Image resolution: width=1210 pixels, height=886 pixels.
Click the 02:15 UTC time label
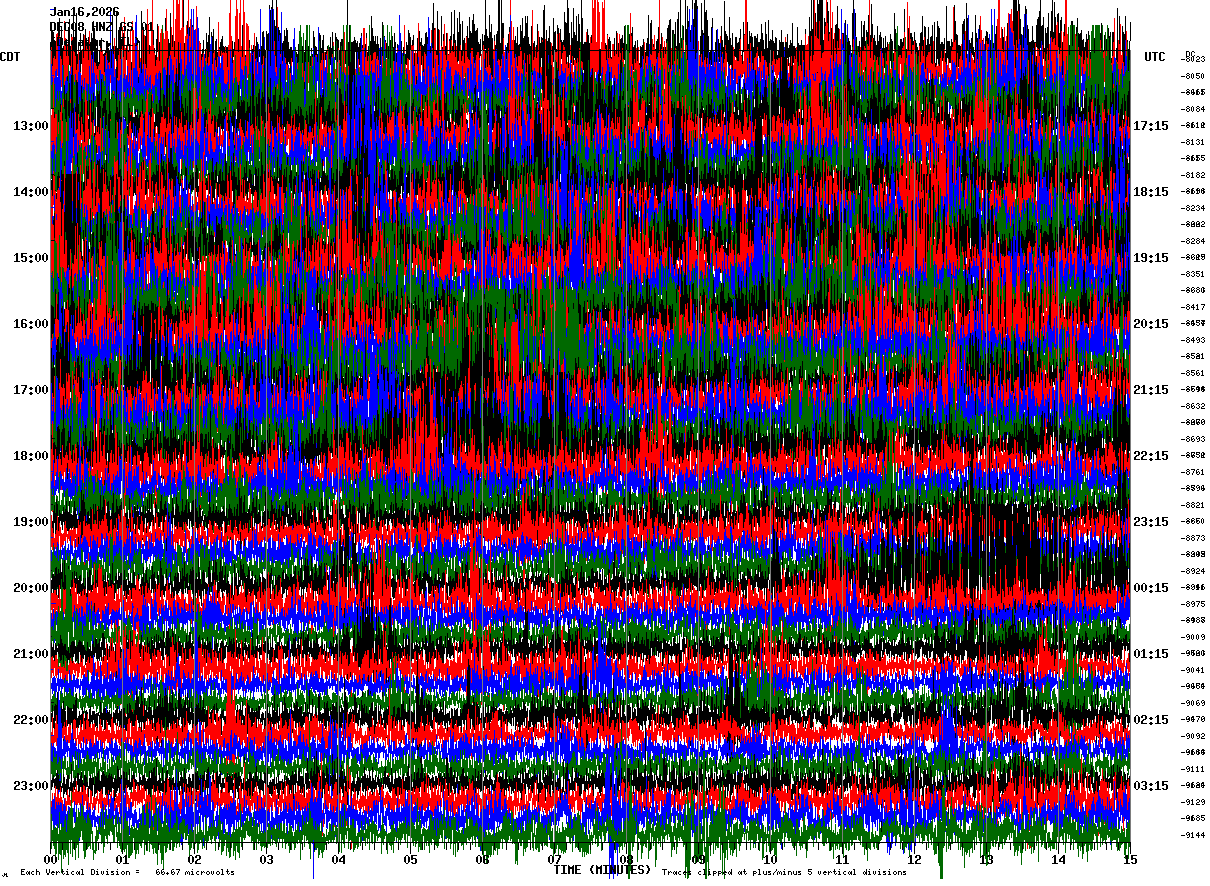pos(1151,720)
